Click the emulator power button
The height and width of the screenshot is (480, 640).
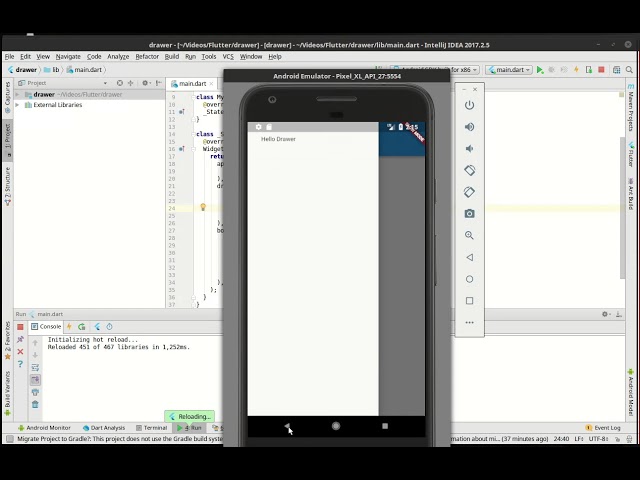coord(469,105)
